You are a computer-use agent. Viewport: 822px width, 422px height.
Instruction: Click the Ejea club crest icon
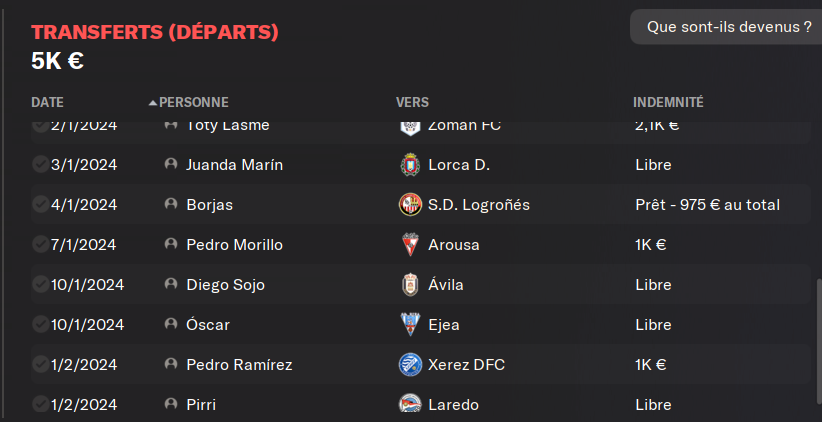tap(410, 324)
